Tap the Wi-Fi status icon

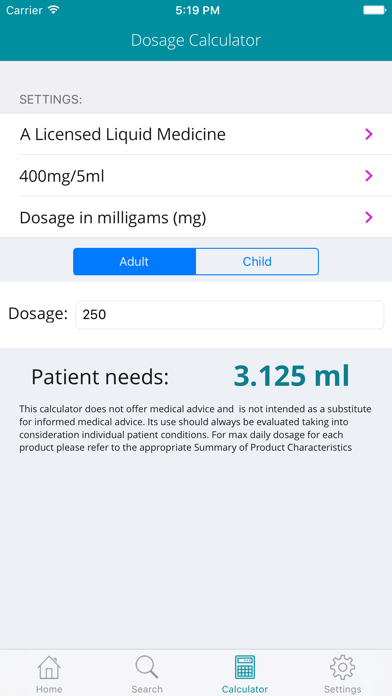point(54,10)
